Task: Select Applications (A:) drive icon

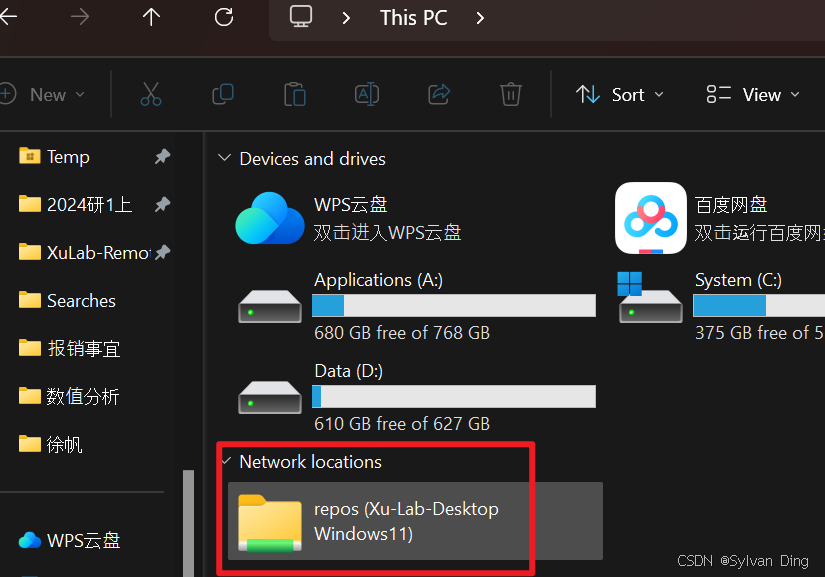Action: click(270, 306)
